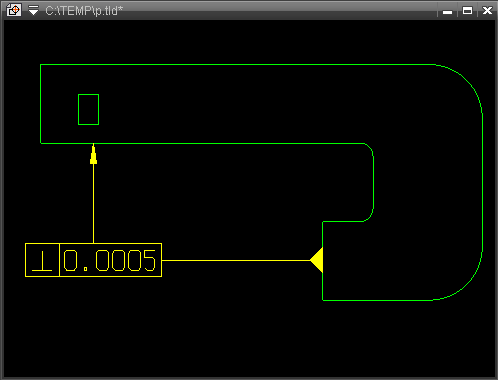
Task: Close the p.tld drawing window
Action: pyautogui.click(x=487, y=11)
